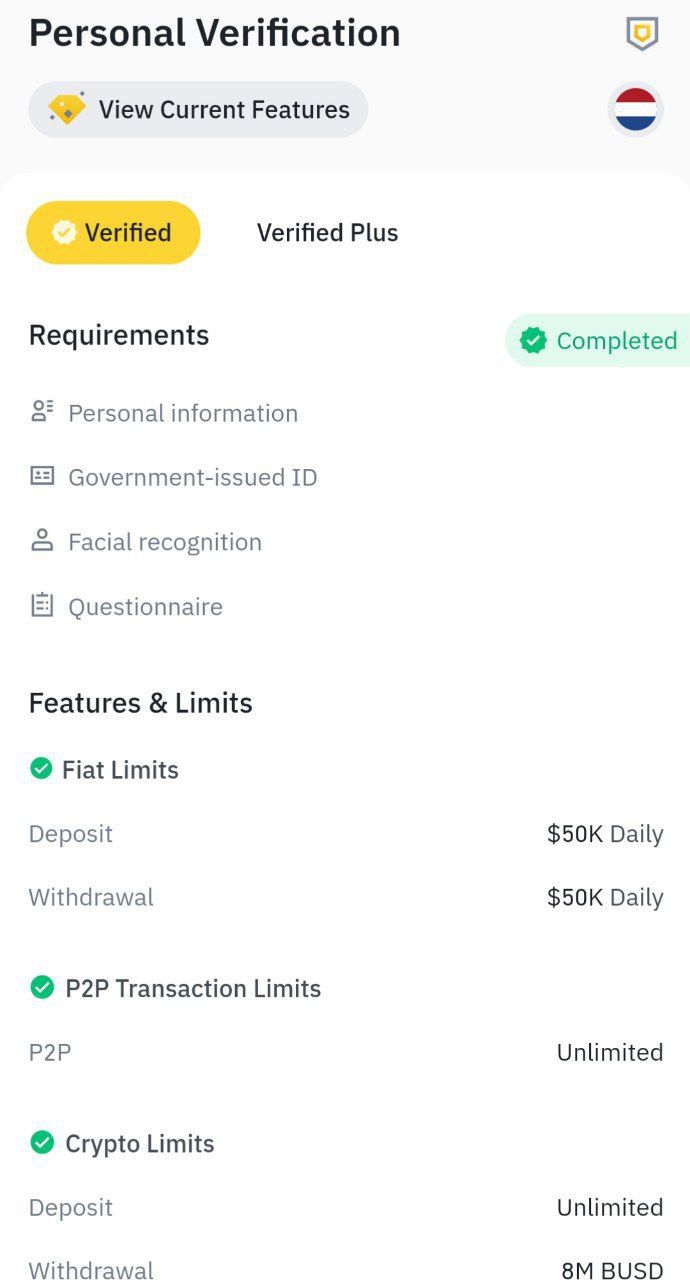
Task: Tap the fiat Deposit $50K Daily value
Action: [x=604, y=834]
